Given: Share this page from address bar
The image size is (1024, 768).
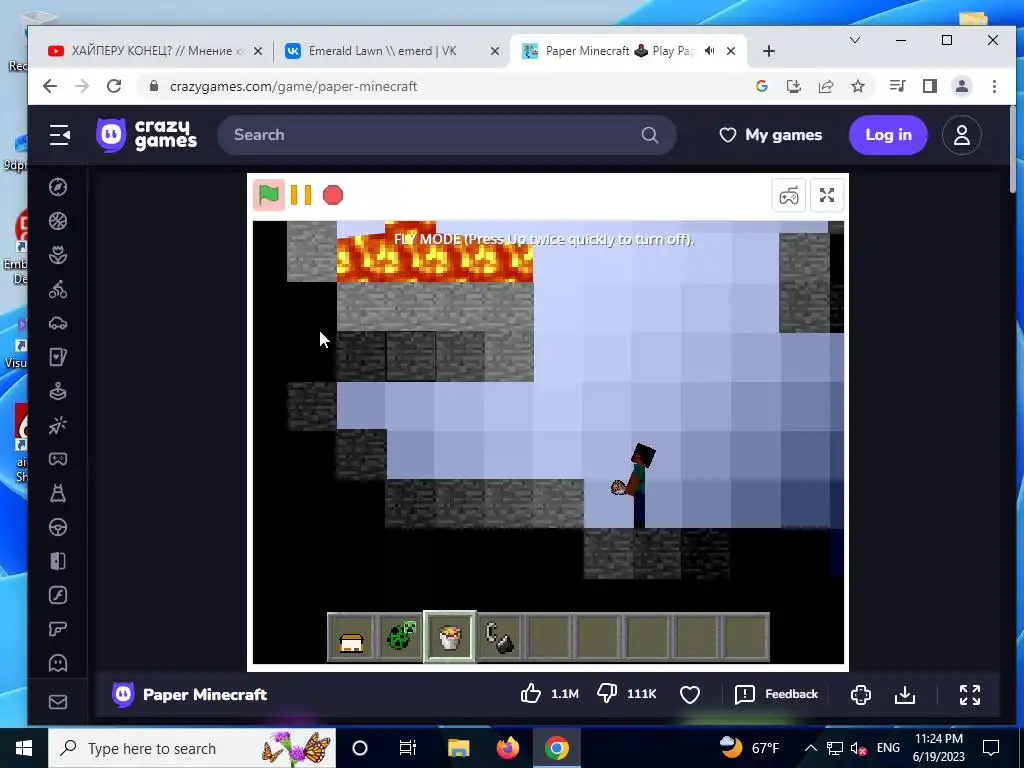Looking at the screenshot, I should pyautogui.click(x=825, y=86).
